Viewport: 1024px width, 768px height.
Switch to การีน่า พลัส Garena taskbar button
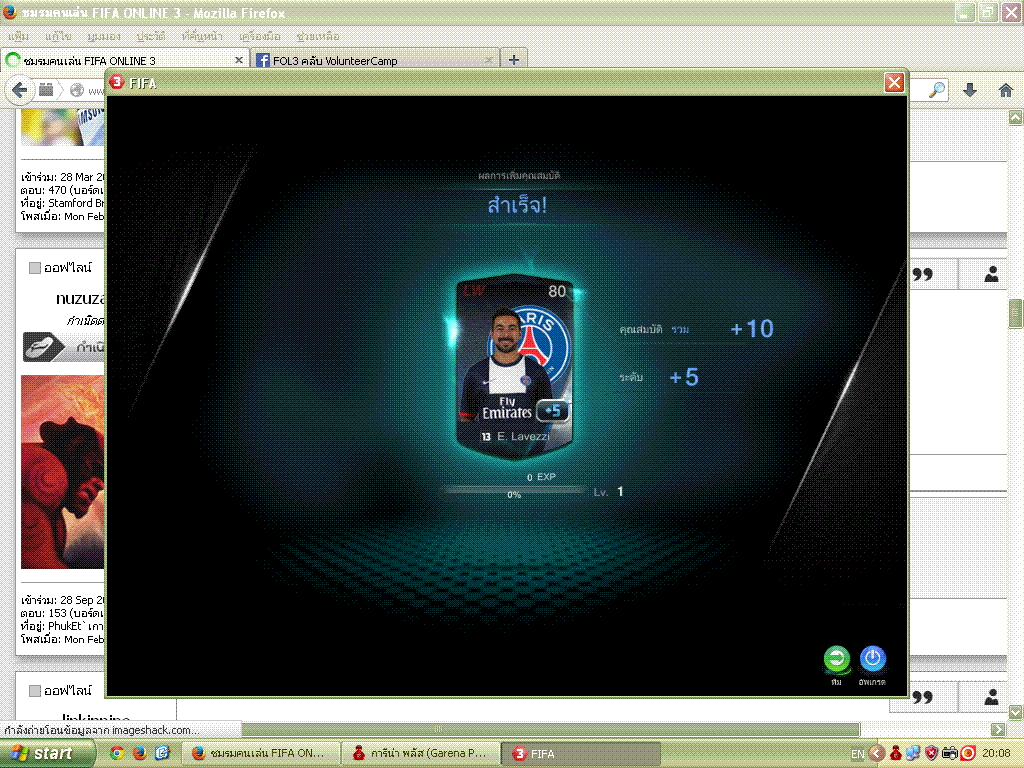click(421, 753)
